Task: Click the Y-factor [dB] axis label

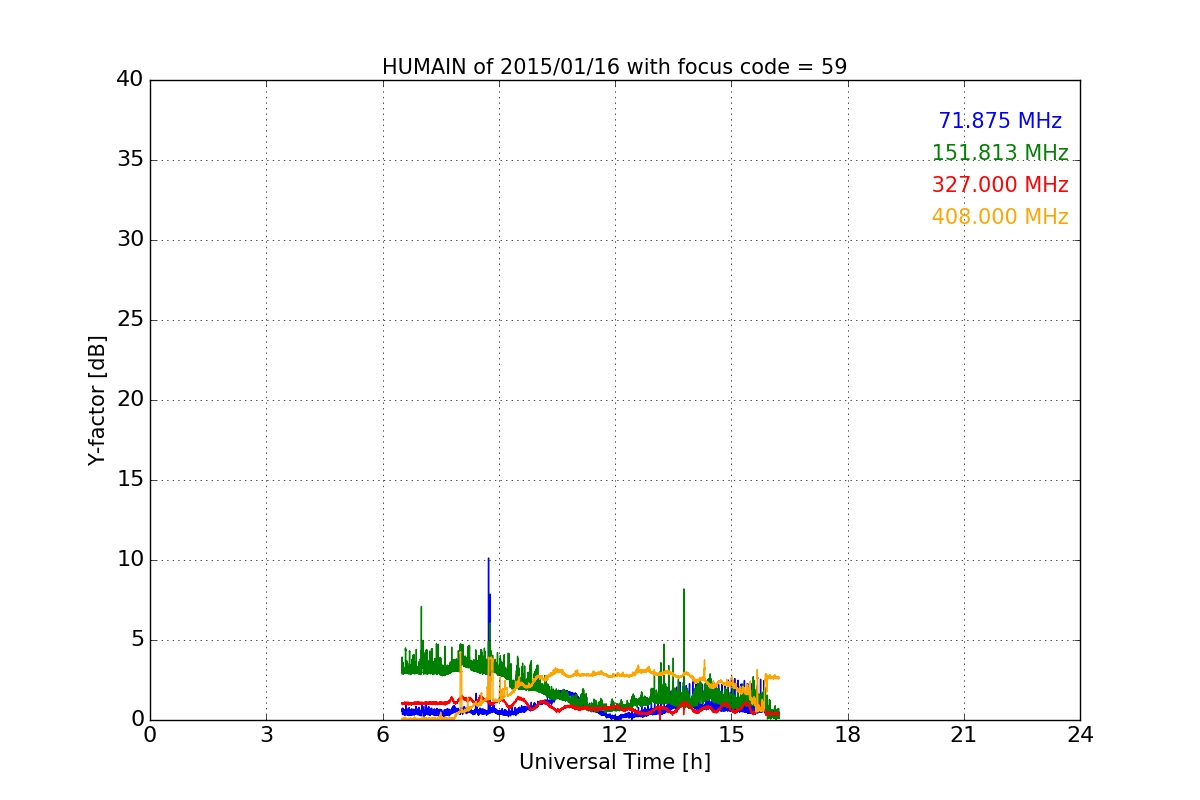Action: pos(97,400)
